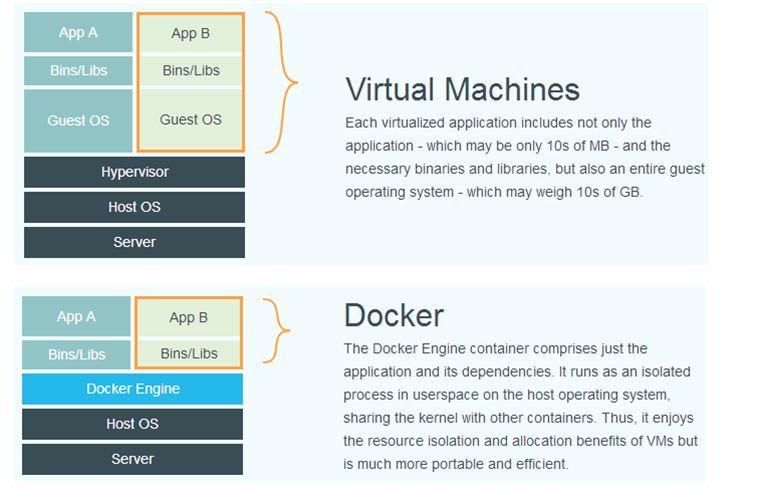The width and height of the screenshot is (758, 500).
Task: Click Bins/Libs under App A in VM diagram
Action: point(78,71)
